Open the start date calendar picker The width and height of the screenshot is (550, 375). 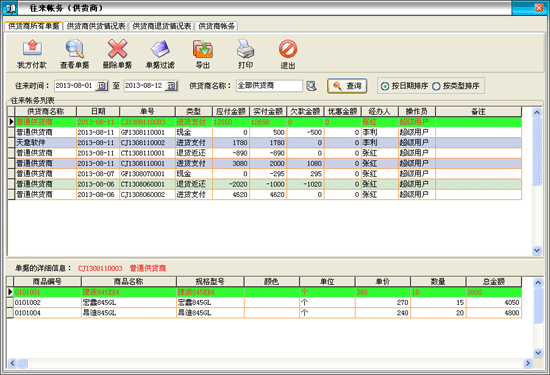click(x=102, y=86)
